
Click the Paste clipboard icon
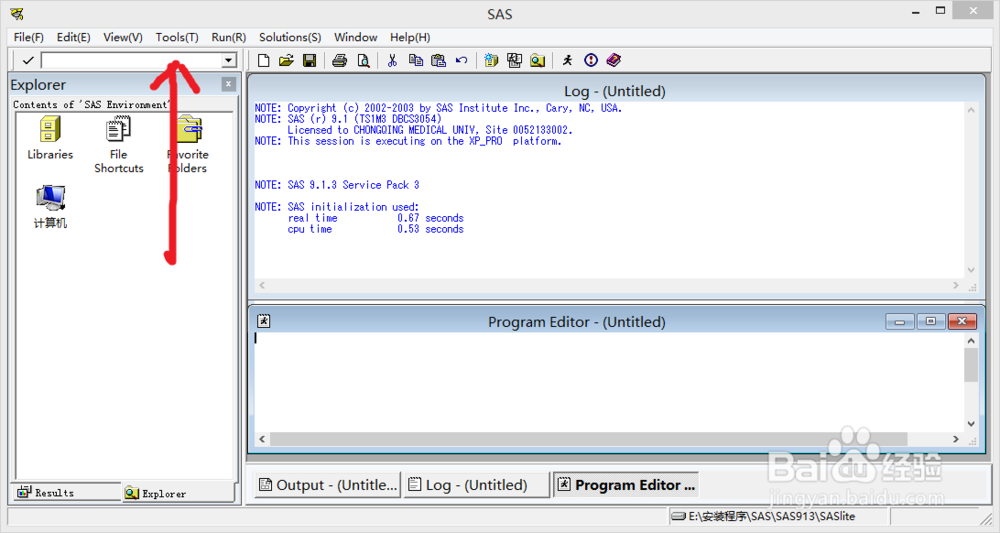[x=438, y=61]
